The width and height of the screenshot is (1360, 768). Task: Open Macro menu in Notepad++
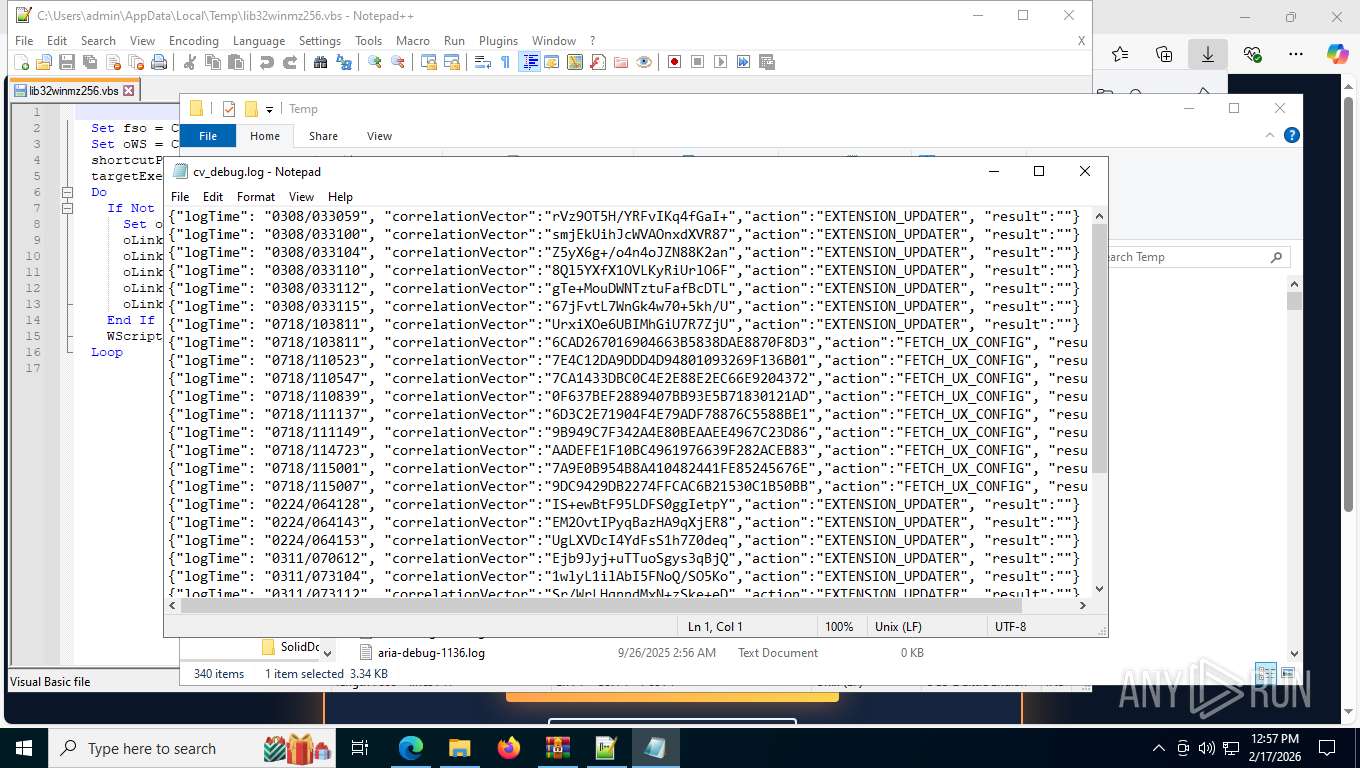click(x=413, y=41)
